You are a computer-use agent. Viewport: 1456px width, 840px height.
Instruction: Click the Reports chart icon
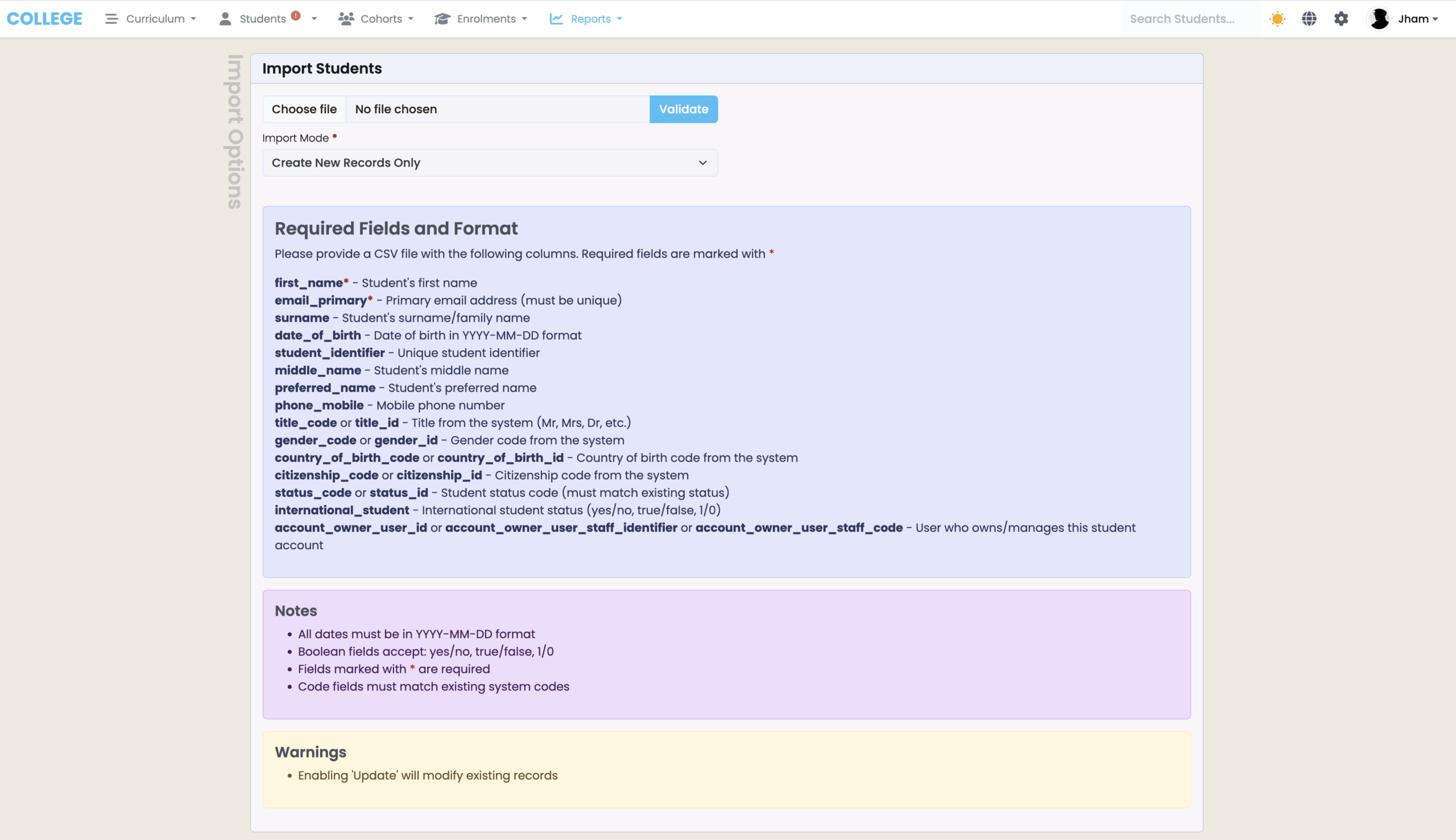(x=556, y=18)
